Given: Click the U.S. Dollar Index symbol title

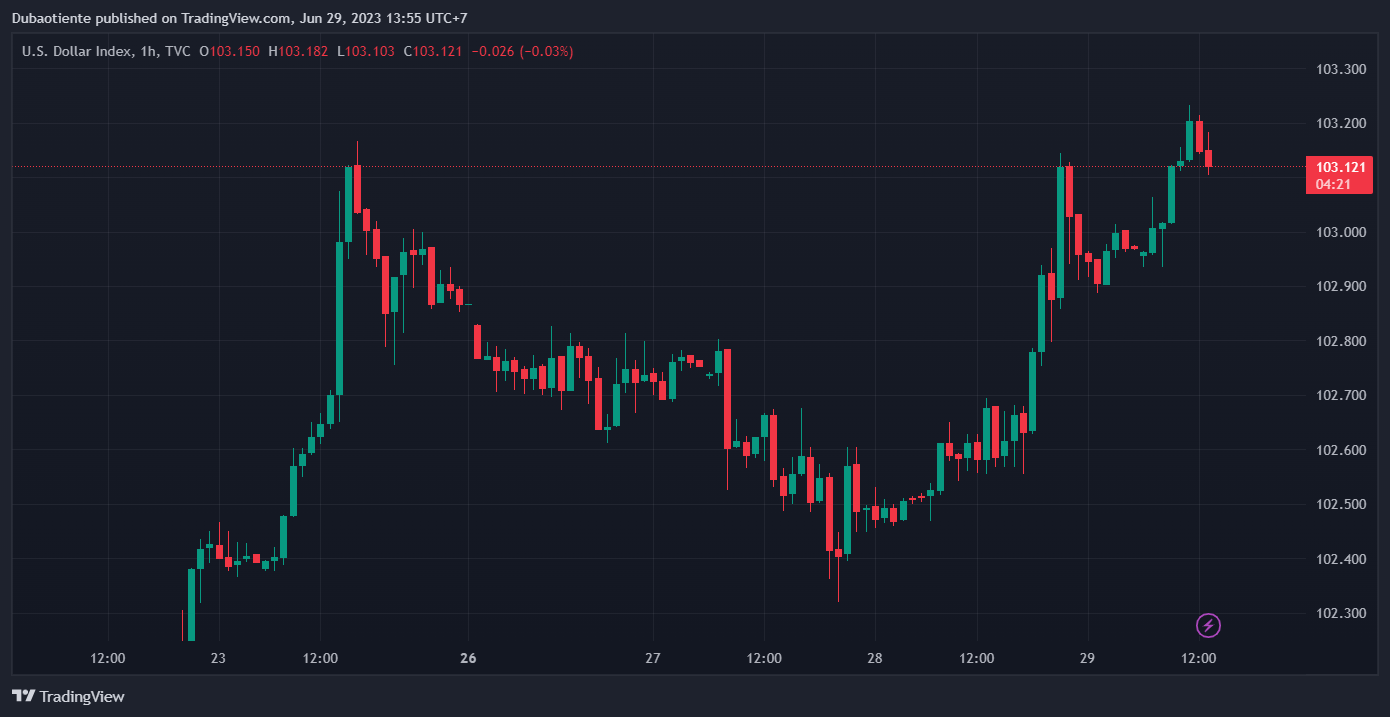Looking at the screenshot, I should coord(77,51).
